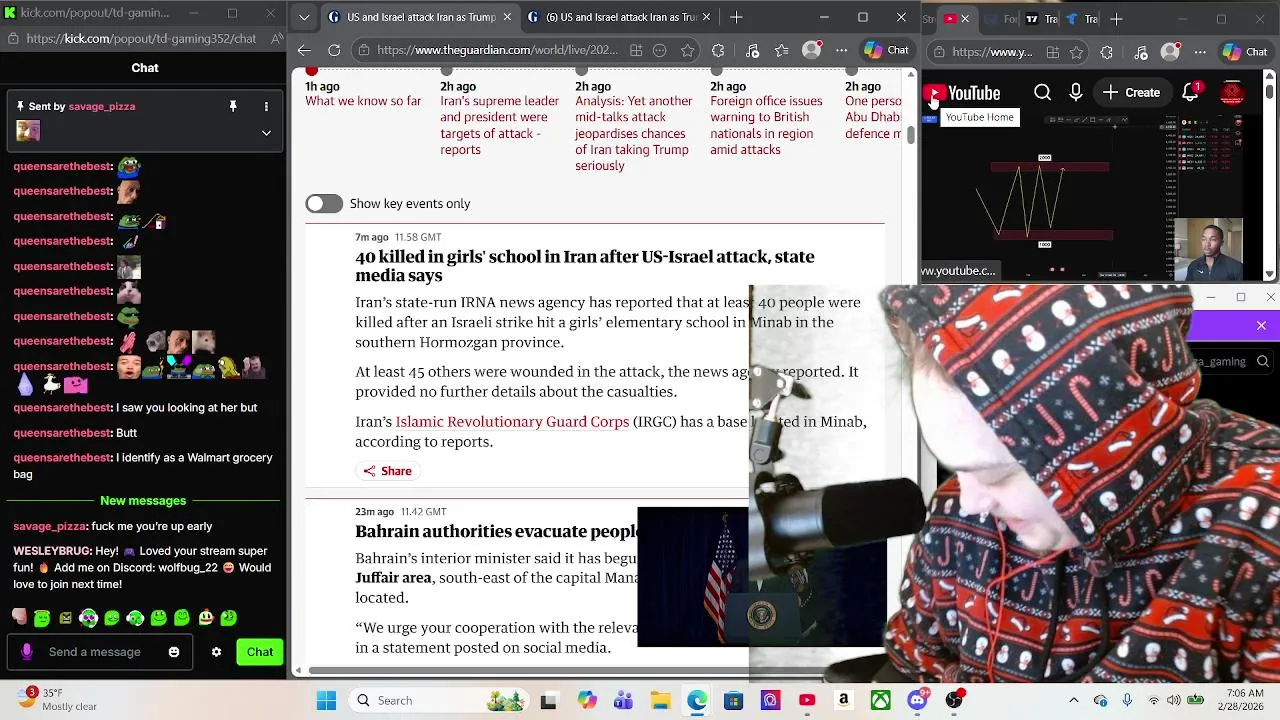Open the favorites list icon in Guardian window
1280x720 pixels.
point(781,50)
